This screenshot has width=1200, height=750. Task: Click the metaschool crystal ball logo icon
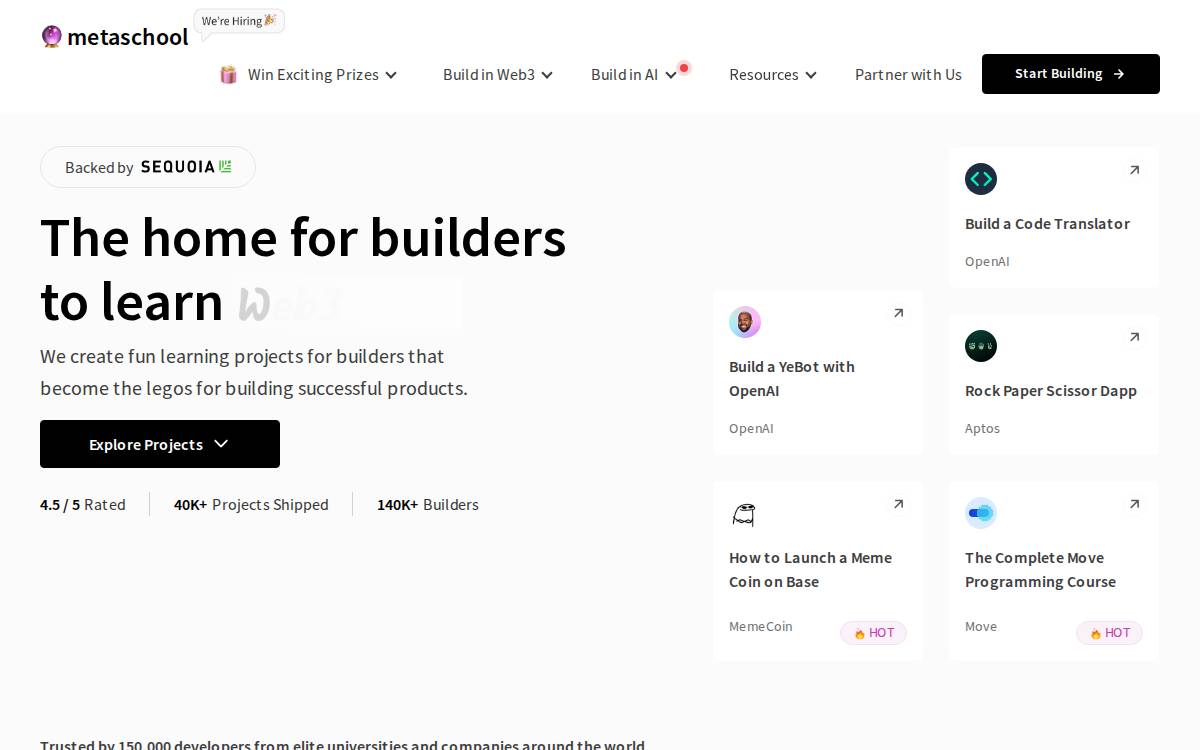tap(51, 37)
